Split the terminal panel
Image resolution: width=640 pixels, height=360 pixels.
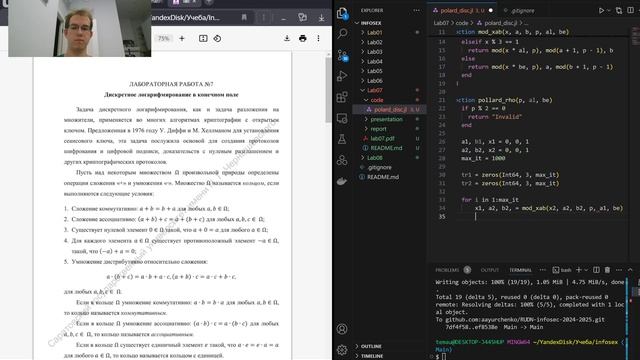coord(596,270)
